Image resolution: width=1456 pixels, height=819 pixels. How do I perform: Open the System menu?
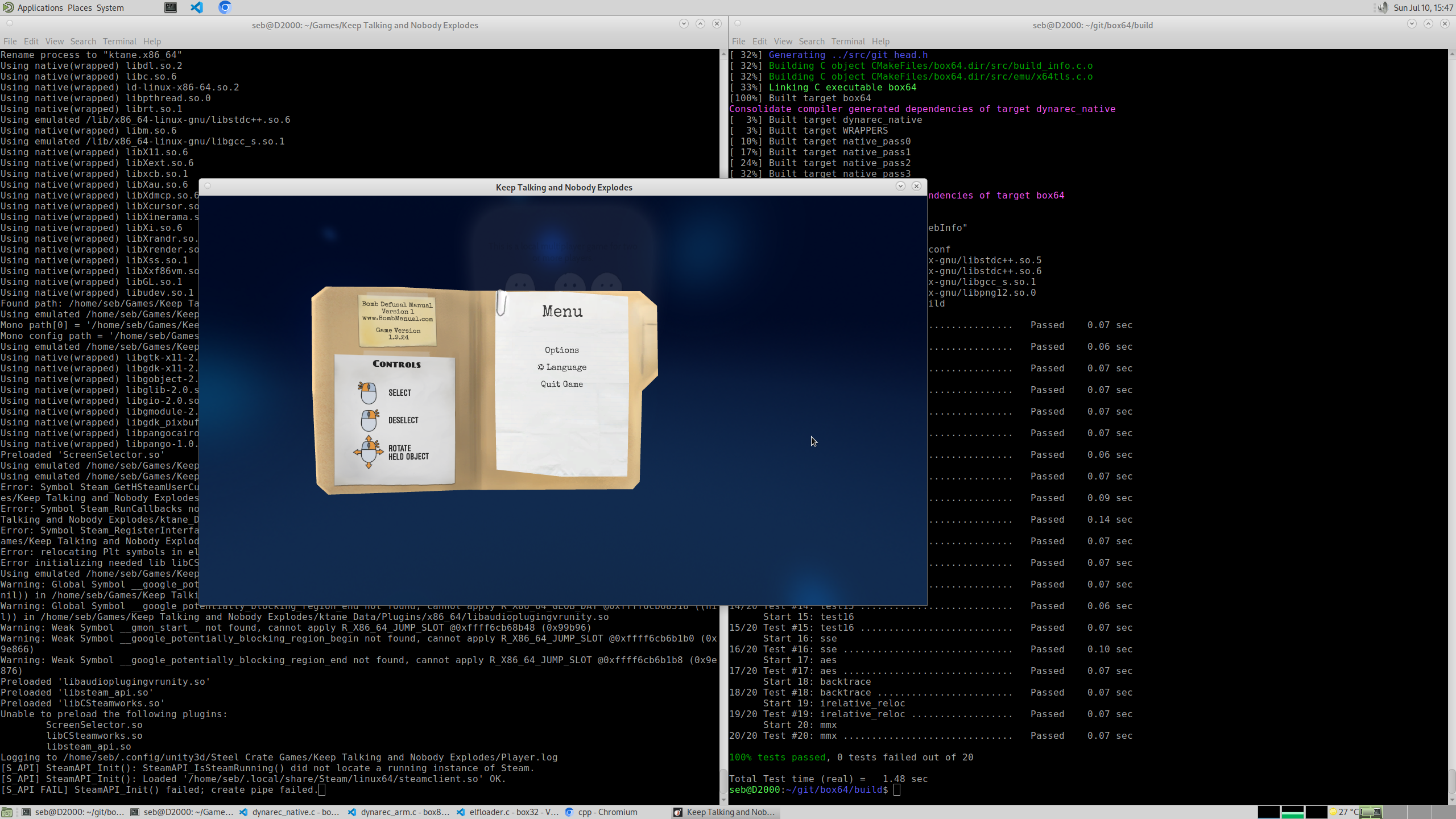point(110,7)
